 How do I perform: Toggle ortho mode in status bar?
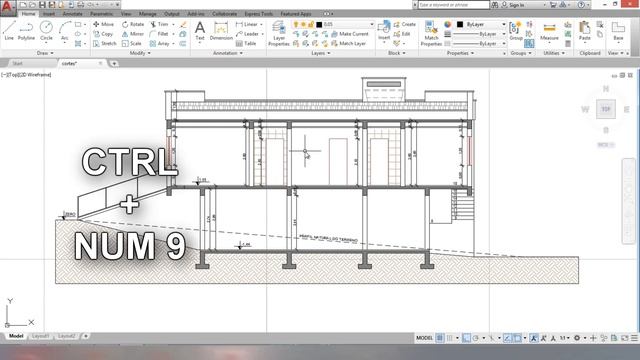(466, 338)
